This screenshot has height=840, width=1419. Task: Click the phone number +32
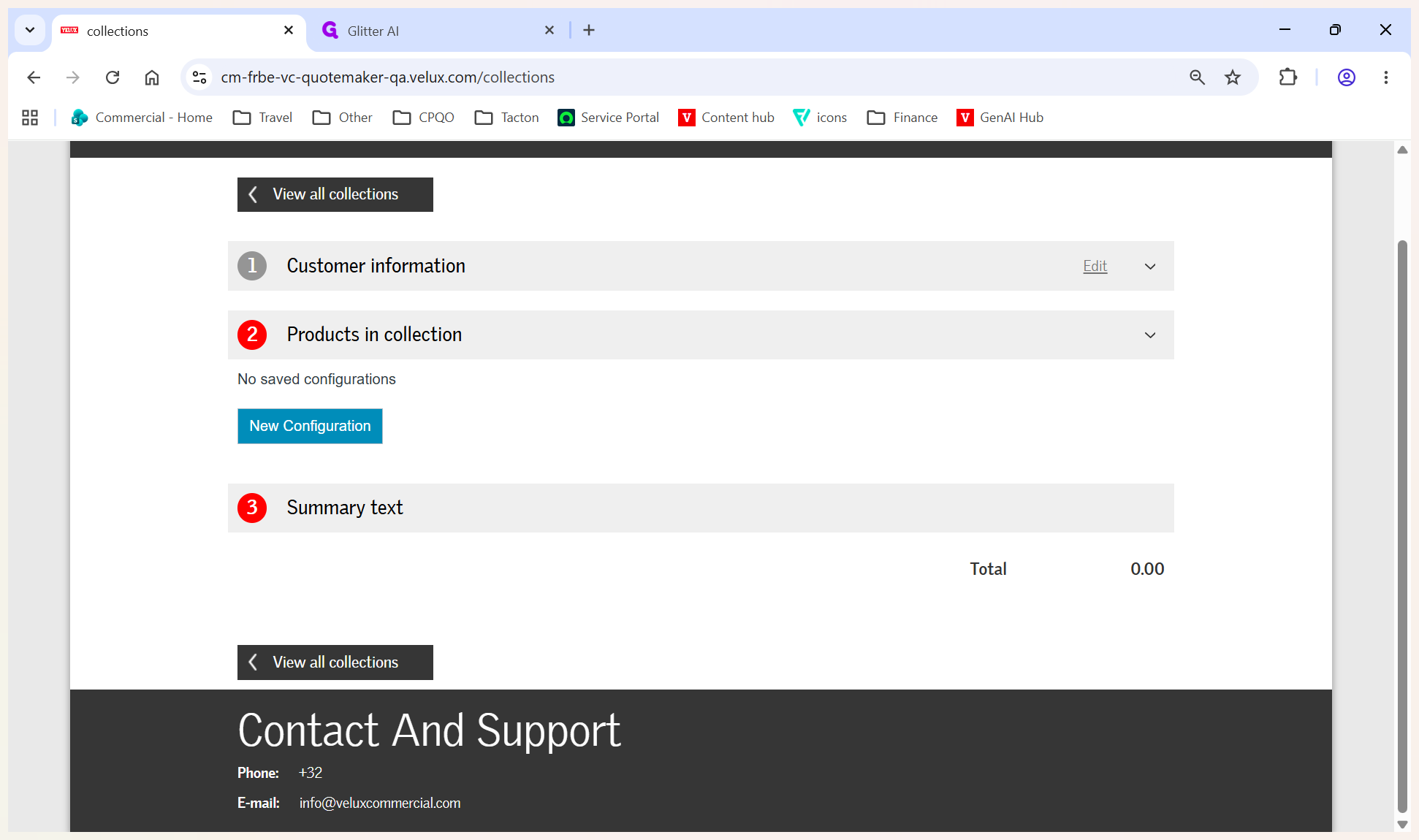pyautogui.click(x=311, y=773)
